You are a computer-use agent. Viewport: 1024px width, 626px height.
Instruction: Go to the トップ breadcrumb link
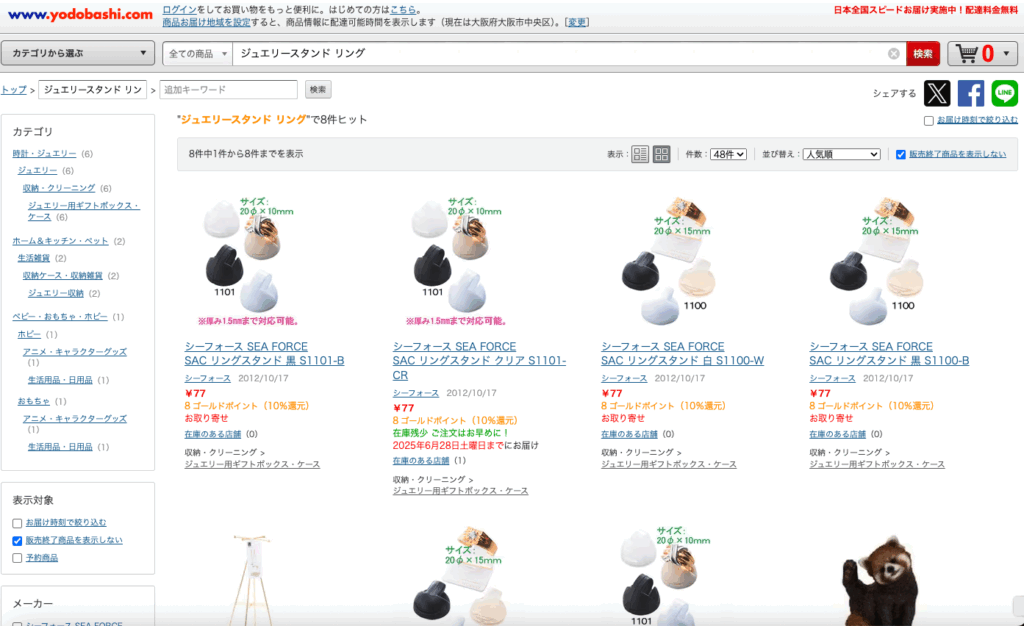13,89
